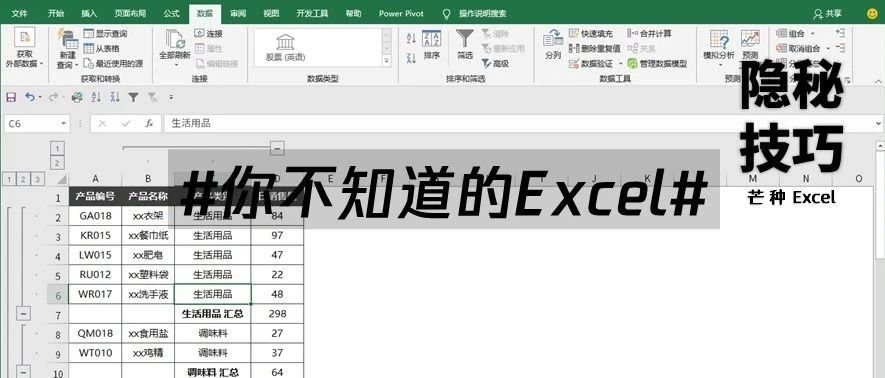The image size is (885, 378).
Task: Collapse the row 7 subtotal group
Action: [x=24, y=313]
